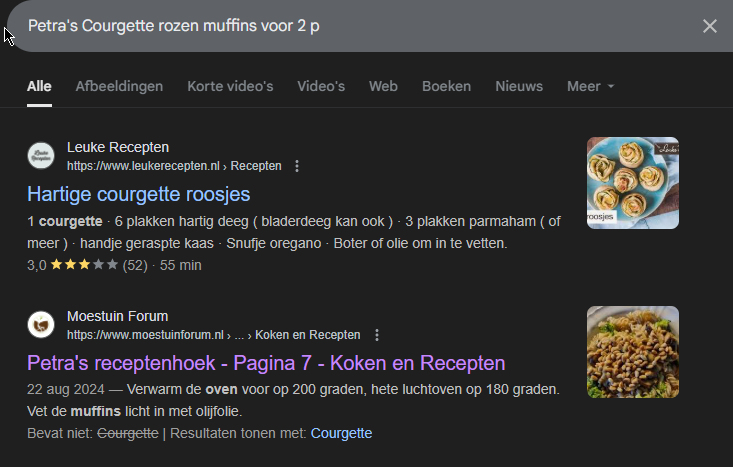Show Nieuws search results
This screenshot has height=467, width=733.
point(519,87)
